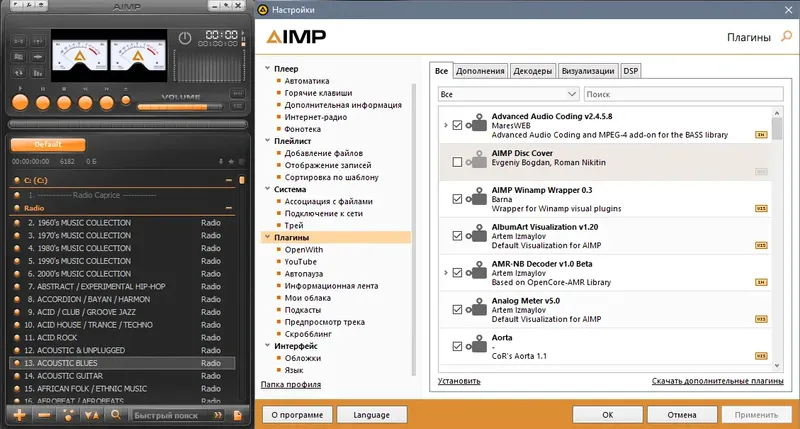Pause playback in the AIMP player
This screenshot has height=429, width=800.
point(43,103)
